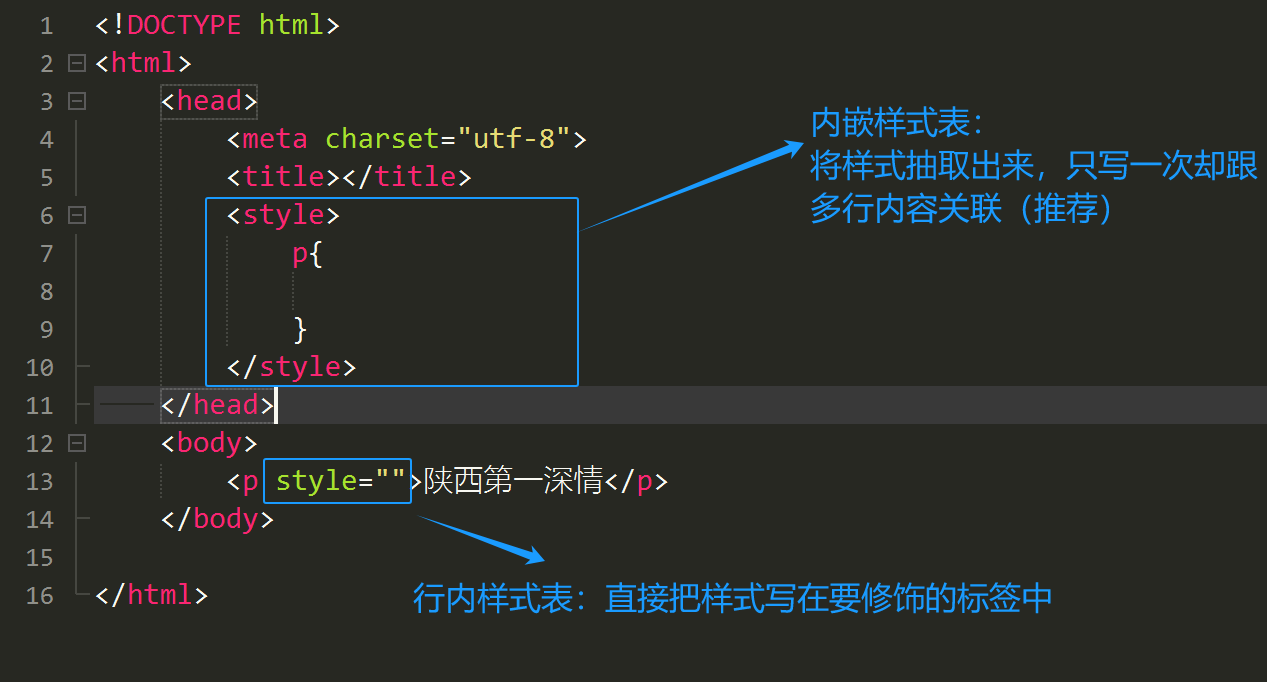Click the style attribute in the p tag
Viewport: 1267px width, 682px height.
point(316,481)
